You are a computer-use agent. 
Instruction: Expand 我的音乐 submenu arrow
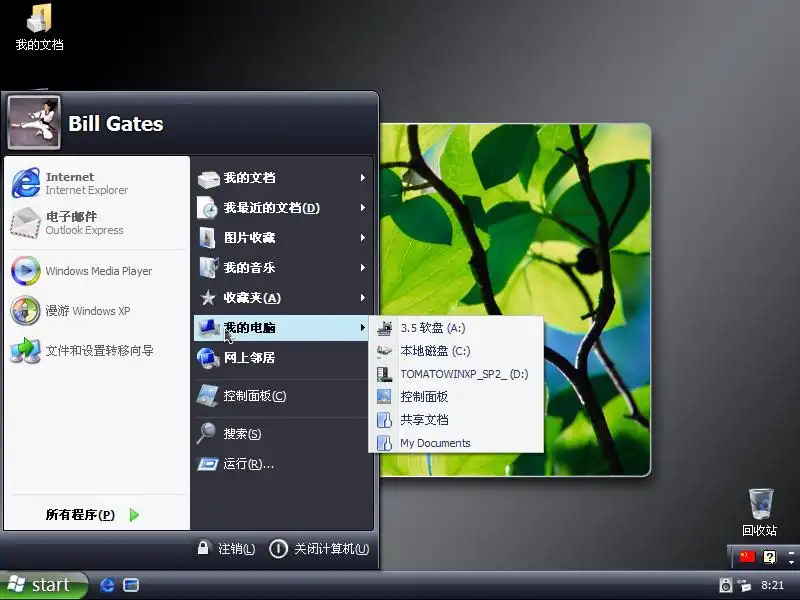[x=363, y=267]
